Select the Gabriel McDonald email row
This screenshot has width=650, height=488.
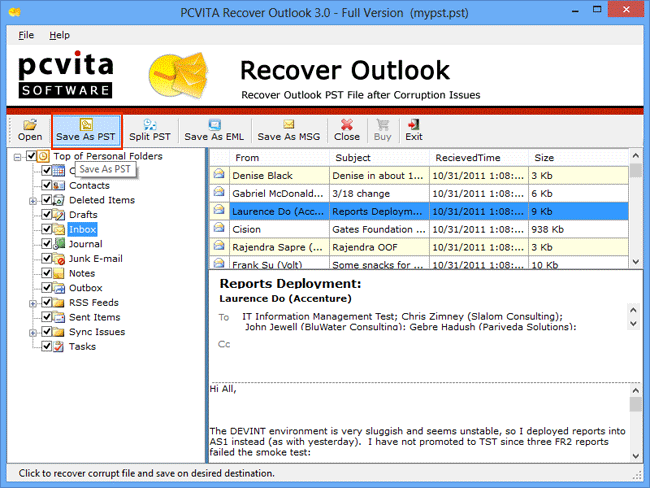(419, 194)
